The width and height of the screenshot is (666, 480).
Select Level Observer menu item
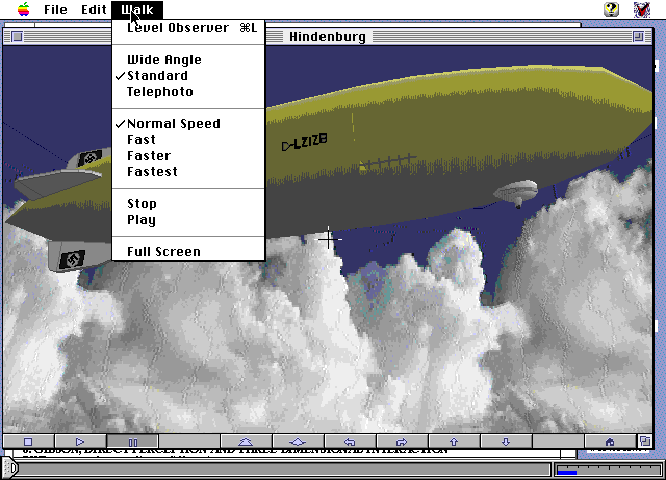178,28
